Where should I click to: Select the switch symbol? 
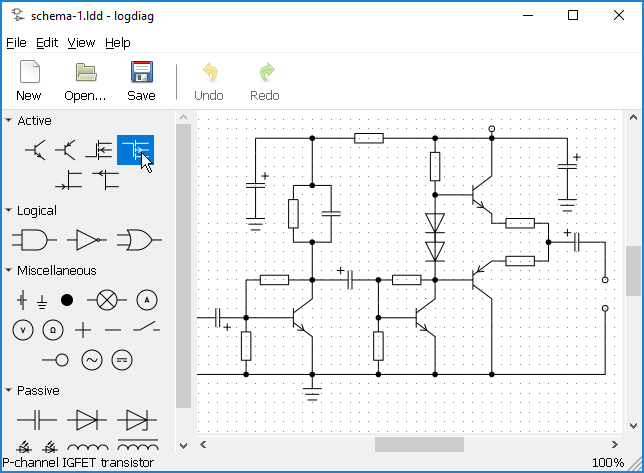pyautogui.click(x=146, y=329)
